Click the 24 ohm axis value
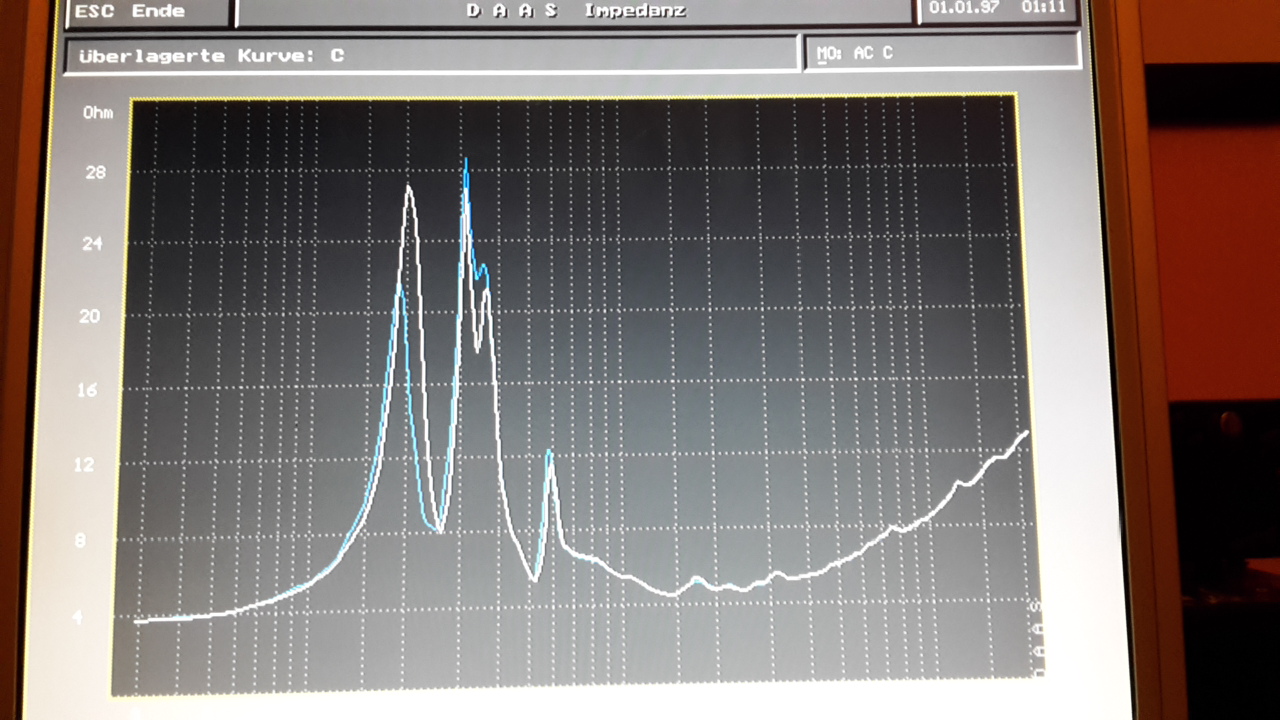1280x720 pixels. (92, 243)
